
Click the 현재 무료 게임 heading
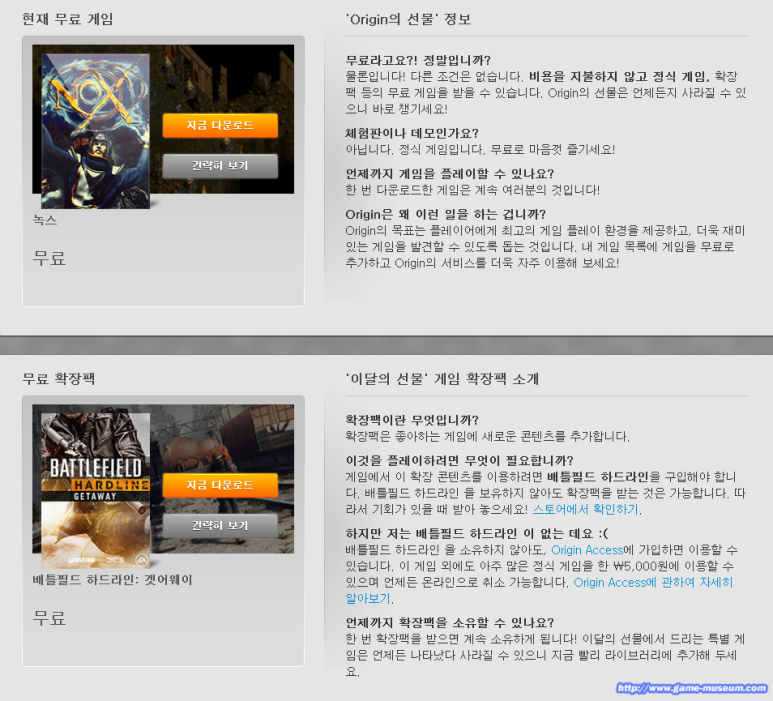pos(68,19)
